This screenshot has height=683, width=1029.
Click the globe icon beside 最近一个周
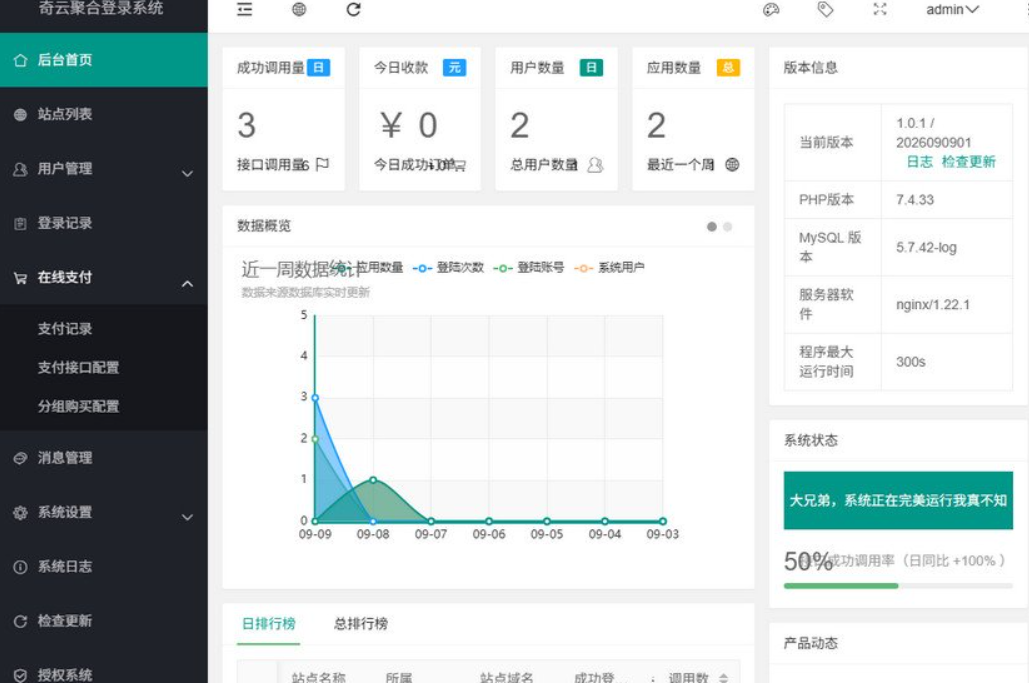[x=732, y=164]
